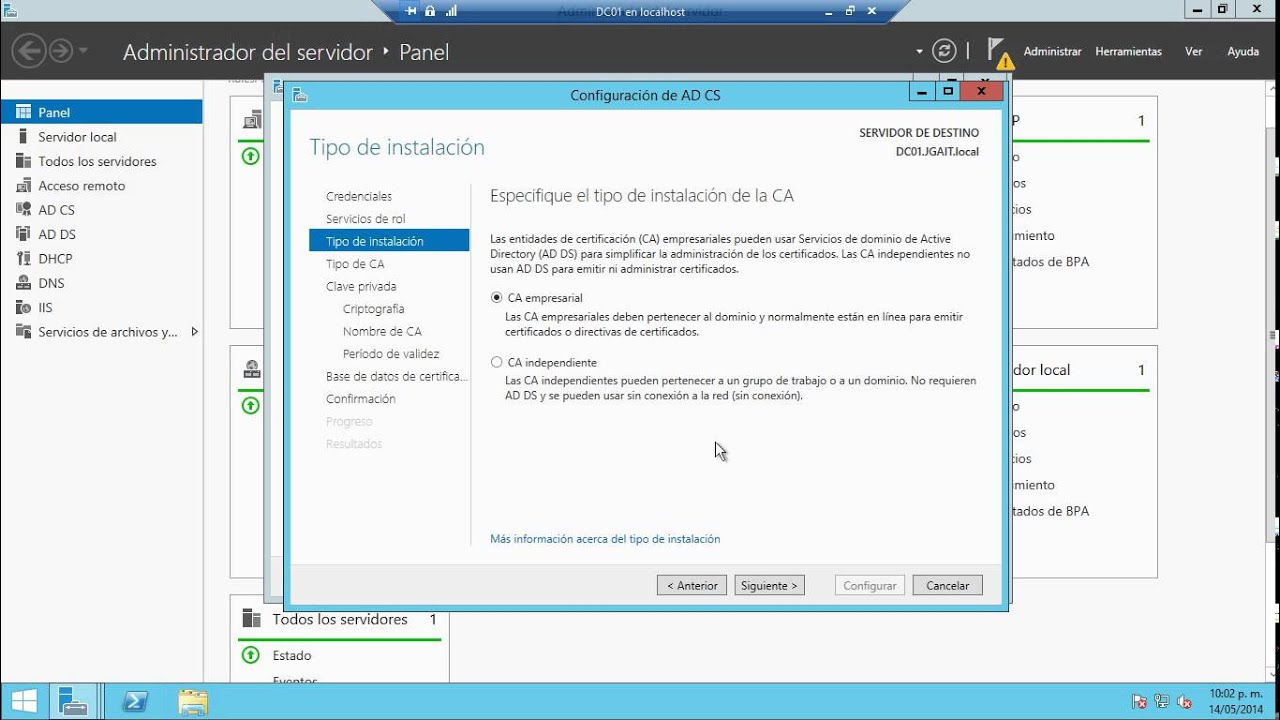Image resolution: width=1280 pixels, height=720 pixels.
Task: Click the Panel breadcrumb in the title
Action: coord(424,52)
